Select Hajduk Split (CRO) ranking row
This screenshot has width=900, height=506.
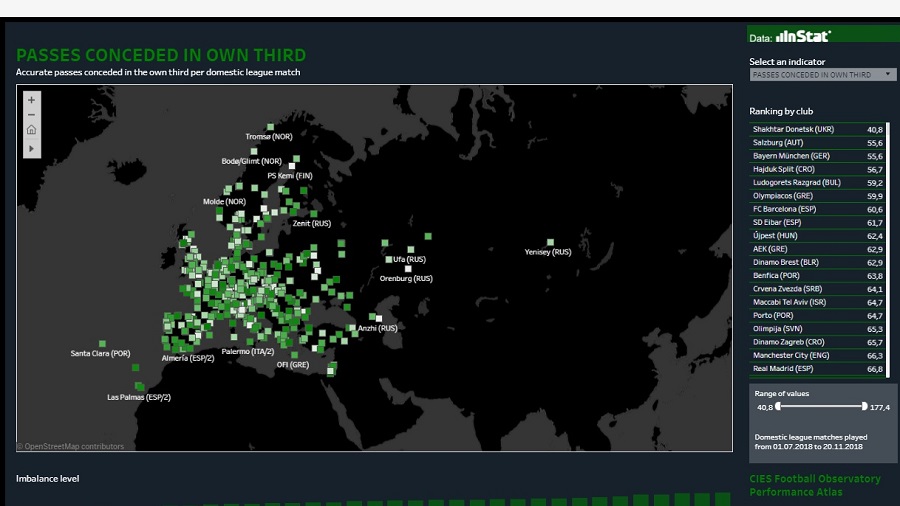click(817, 169)
